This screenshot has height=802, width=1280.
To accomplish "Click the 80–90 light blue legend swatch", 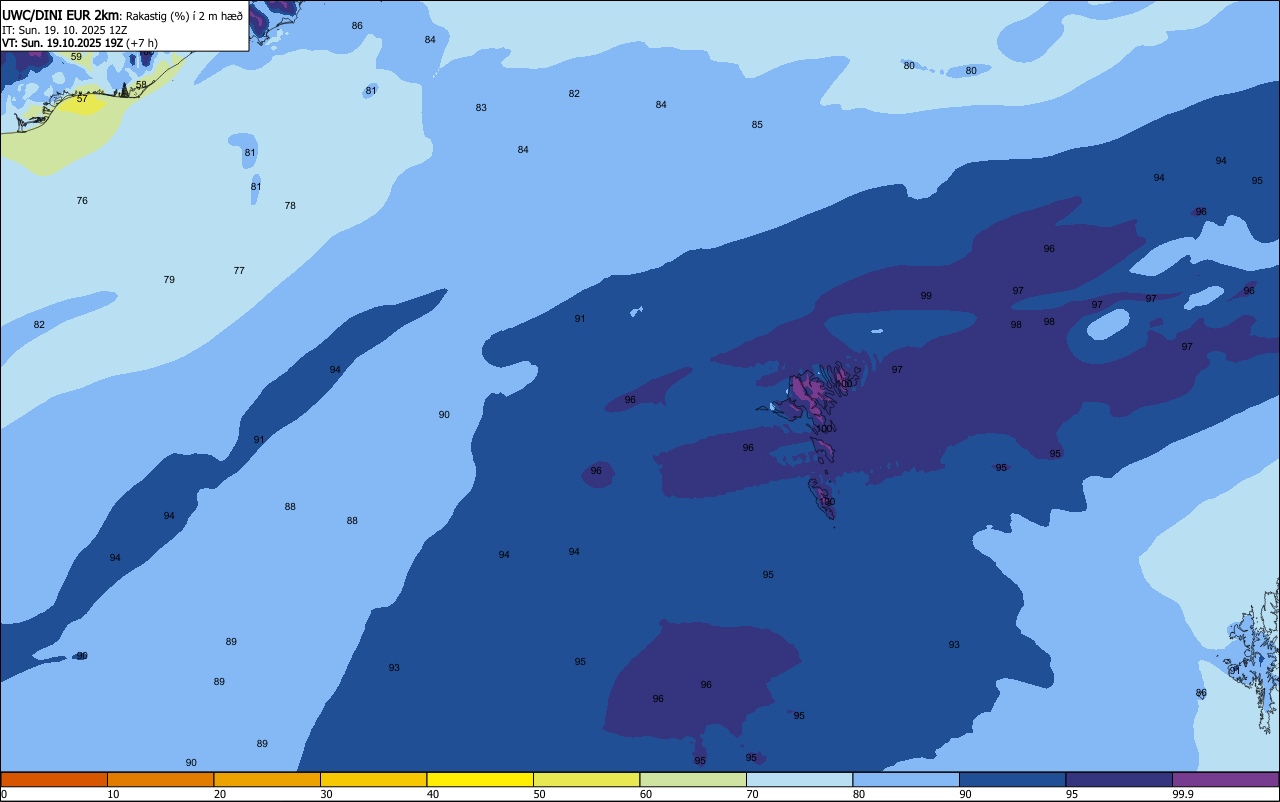I will [x=906, y=779].
